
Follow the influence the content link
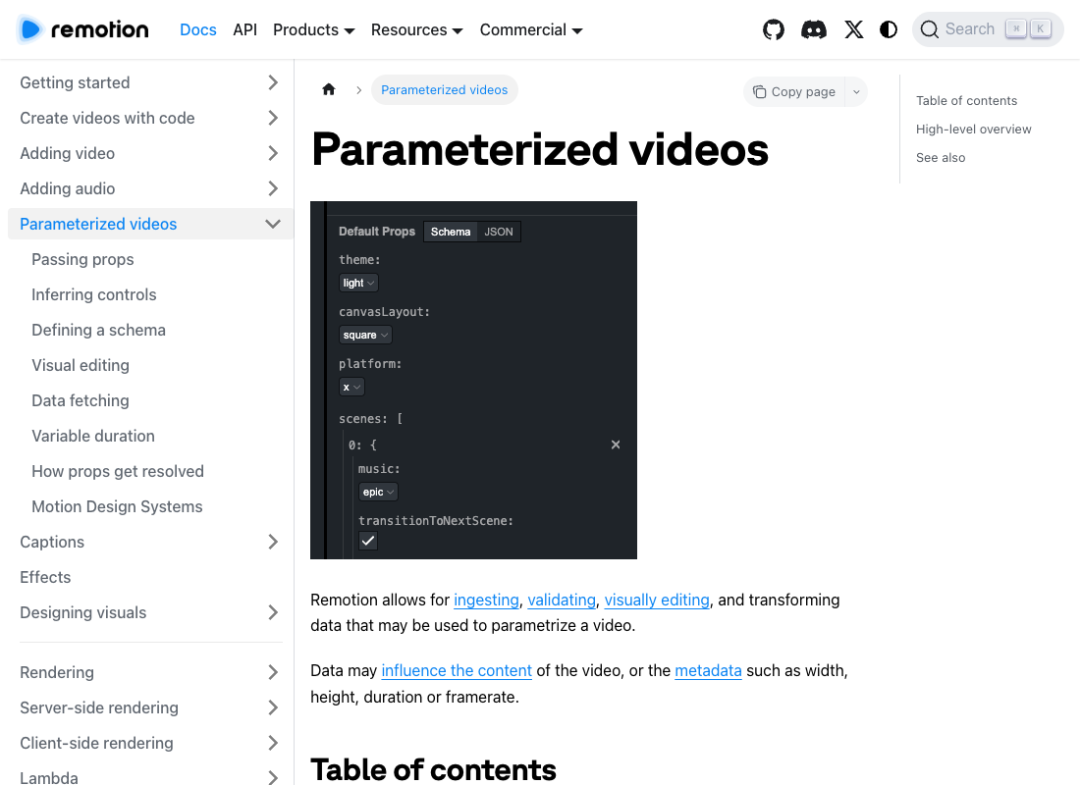(x=457, y=670)
